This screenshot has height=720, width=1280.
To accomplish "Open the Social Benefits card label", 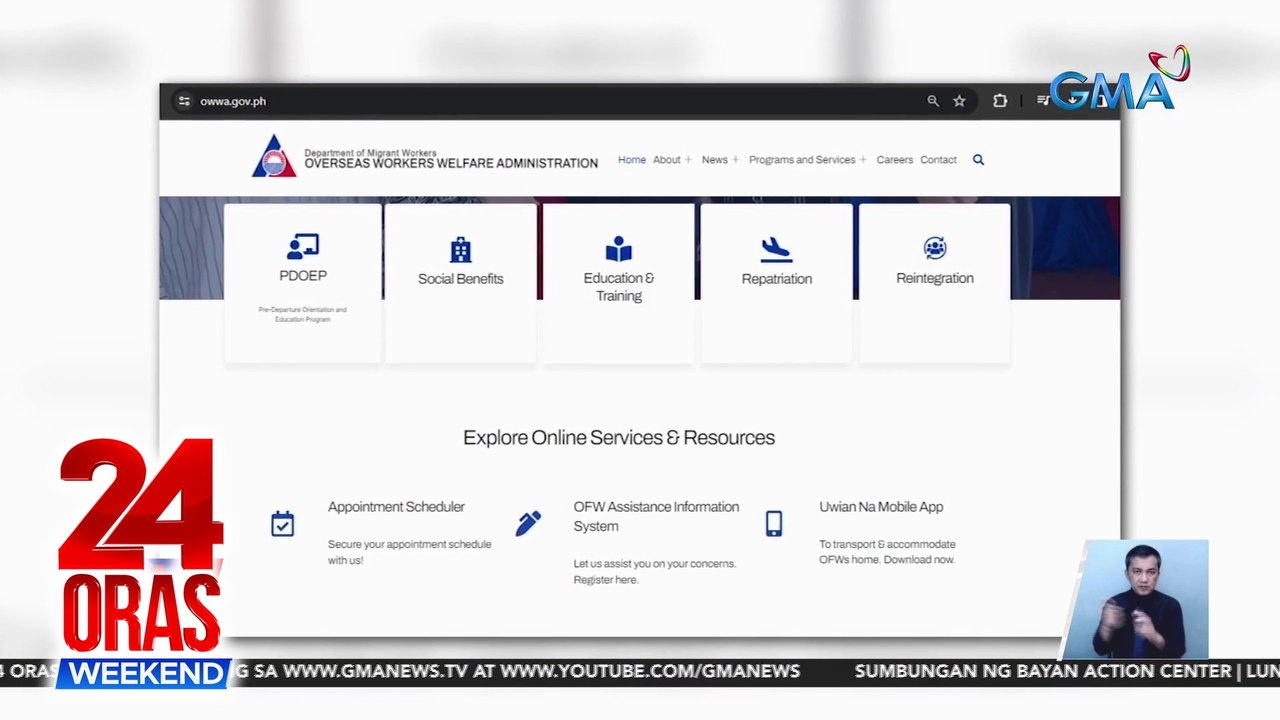I will (x=461, y=279).
